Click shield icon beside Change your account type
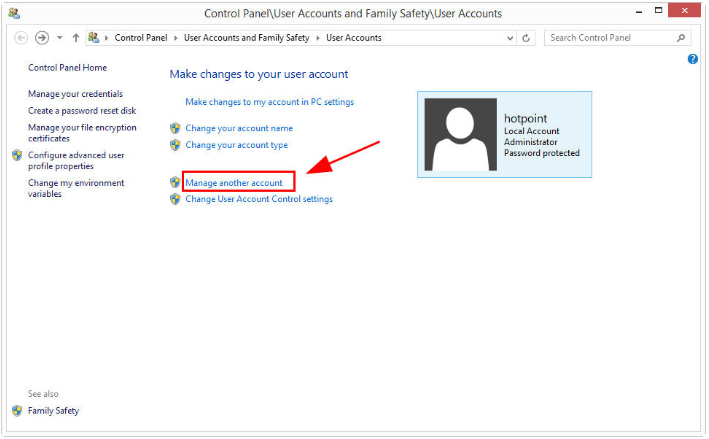The width and height of the screenshot is (709, 439). pos(175,145)
